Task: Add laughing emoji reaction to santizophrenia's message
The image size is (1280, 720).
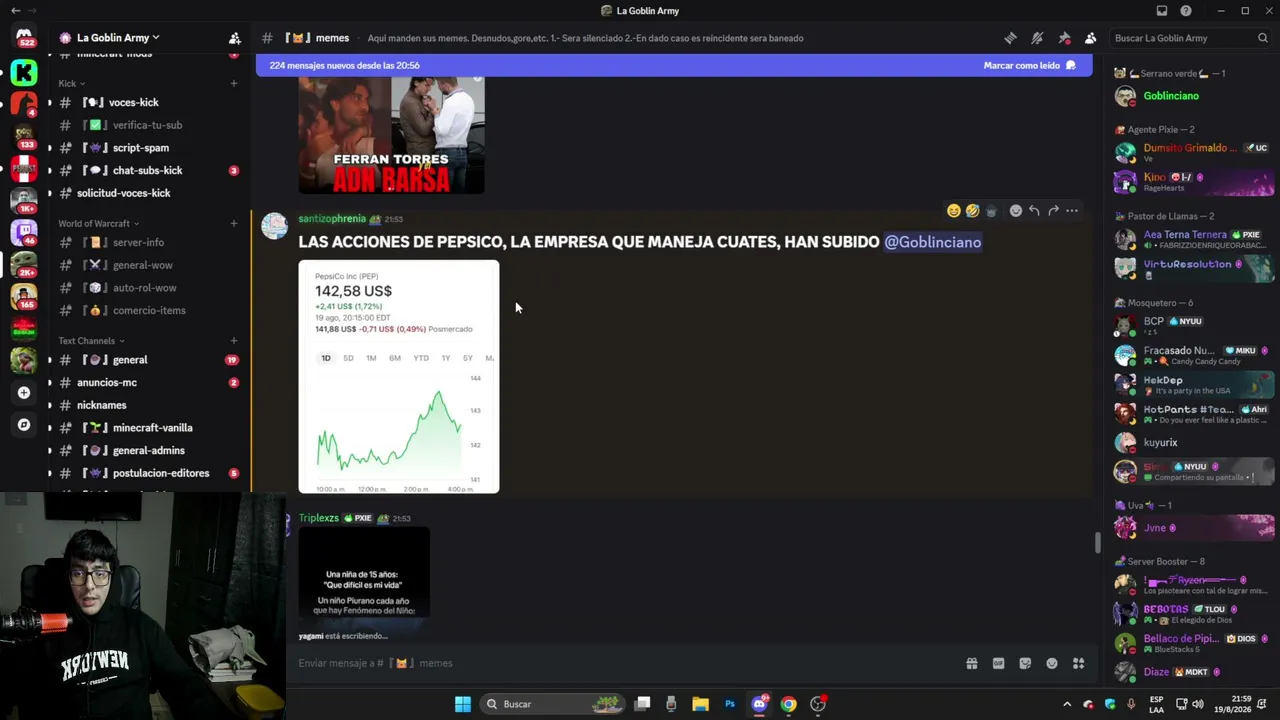Action: pyautogui.click(x=954, y=211)
